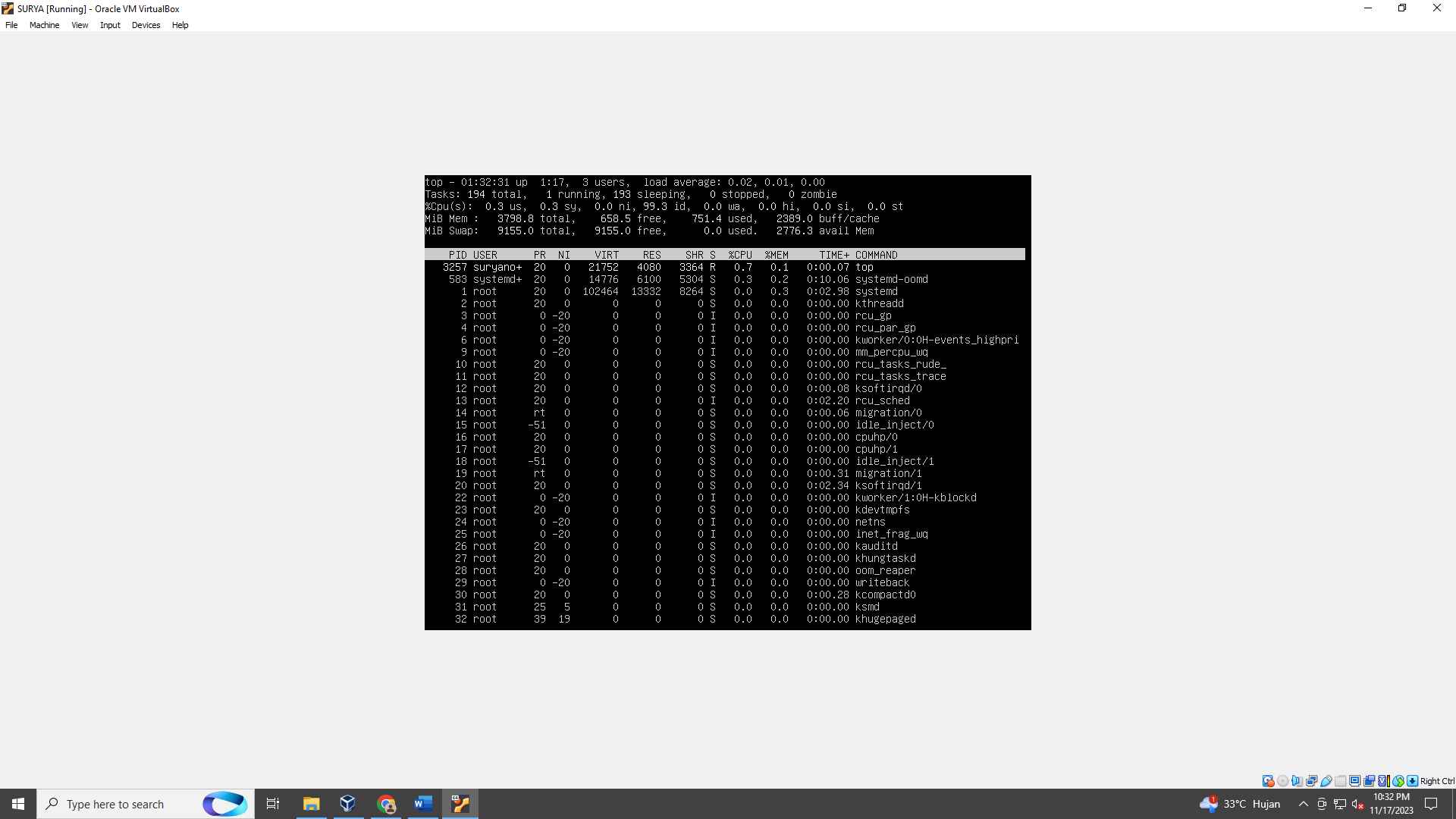This screenshot has height=819, width=1456.
Task: Open the 33°C Hujan weather widget
Action: pyautogui.click(x=1240, y=804)
